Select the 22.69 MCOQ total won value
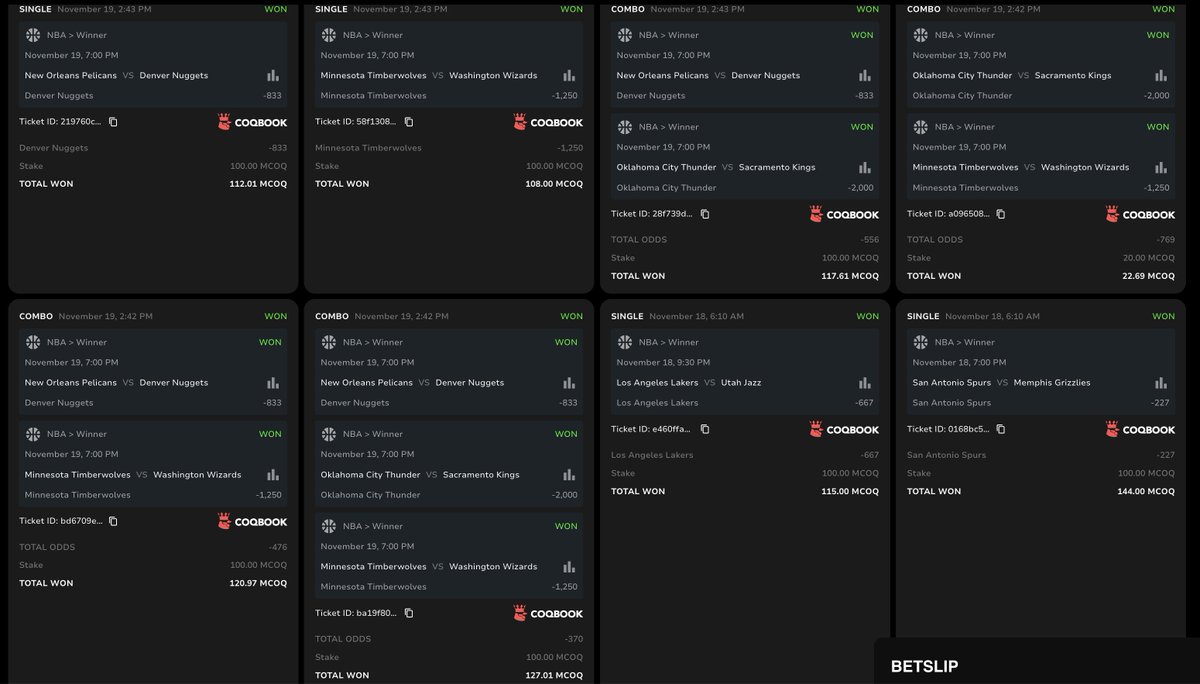 [x=1149, y=276]
